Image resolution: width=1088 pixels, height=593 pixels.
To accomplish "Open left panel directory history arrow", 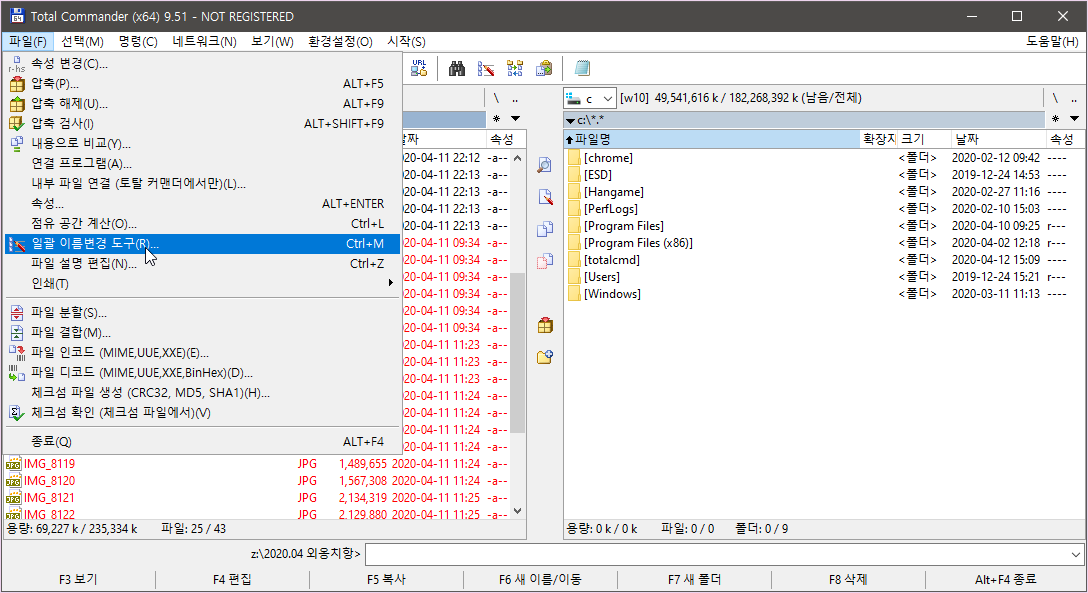I will (x=515, y=119).
